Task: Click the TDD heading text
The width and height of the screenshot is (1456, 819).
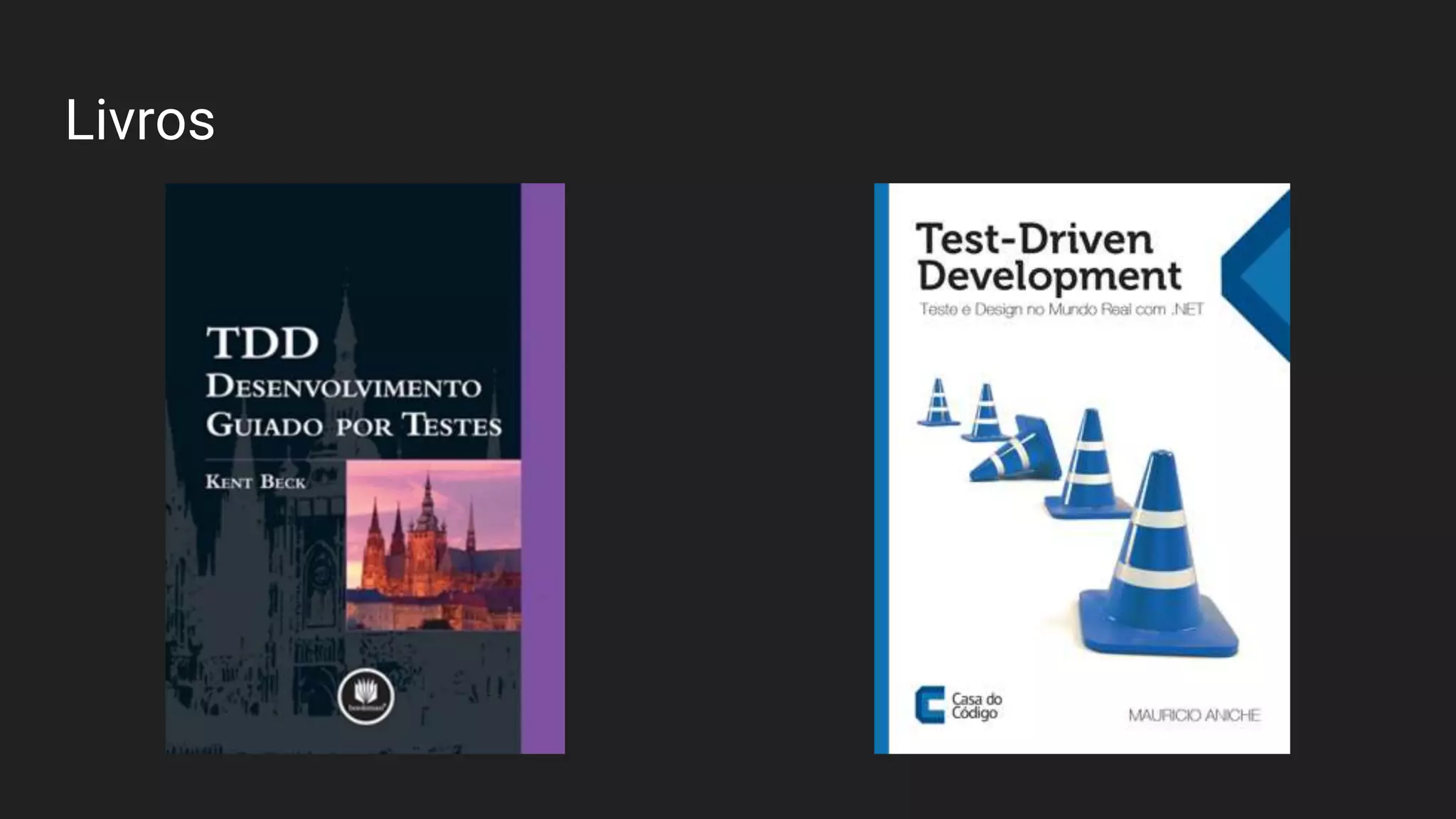Action: [x=262, y=343]
